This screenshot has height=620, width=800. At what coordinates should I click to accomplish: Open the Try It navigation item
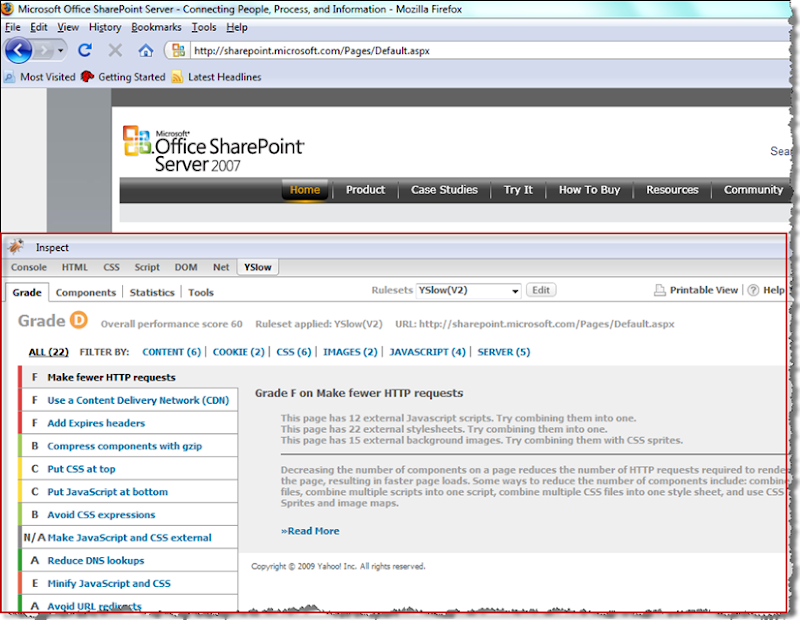point(518,190)
